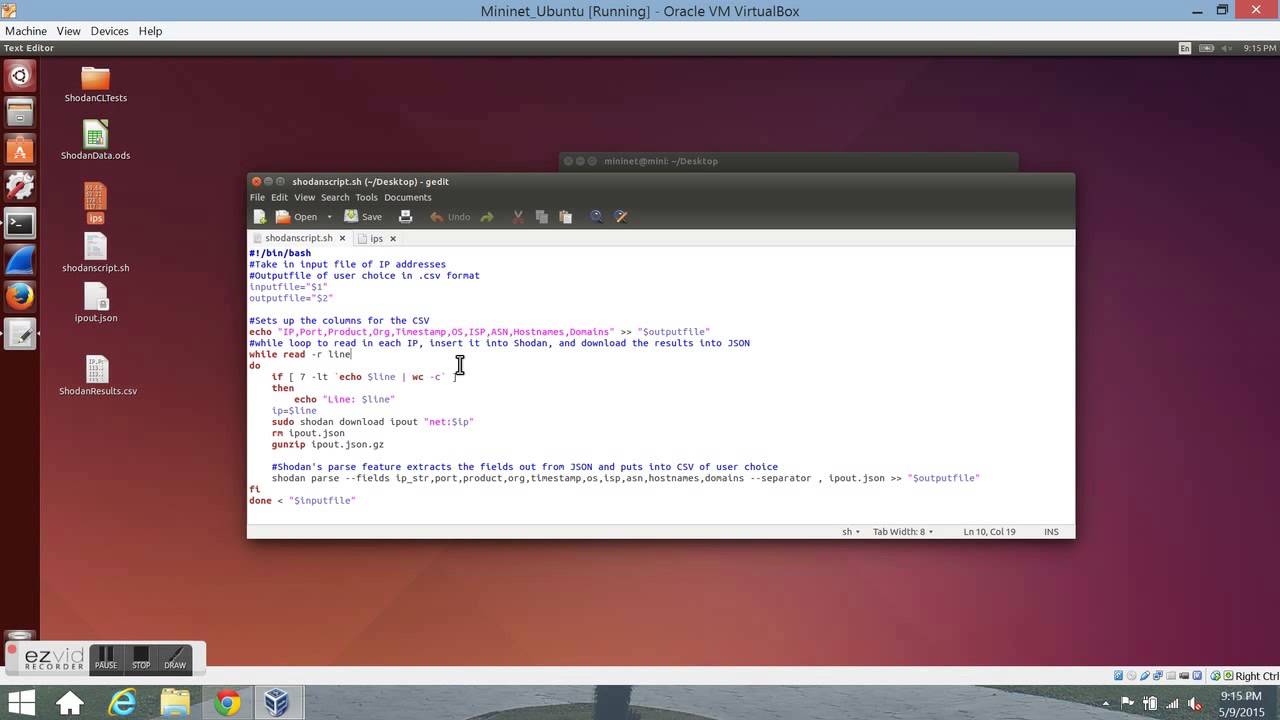Click the Open file button in gedit

(x=297, y=217)
